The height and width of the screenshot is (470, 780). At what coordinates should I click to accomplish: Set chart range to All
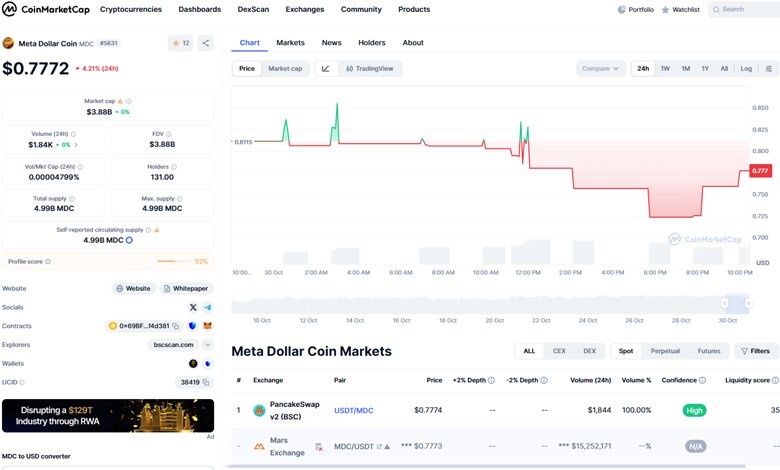point(724,69)
